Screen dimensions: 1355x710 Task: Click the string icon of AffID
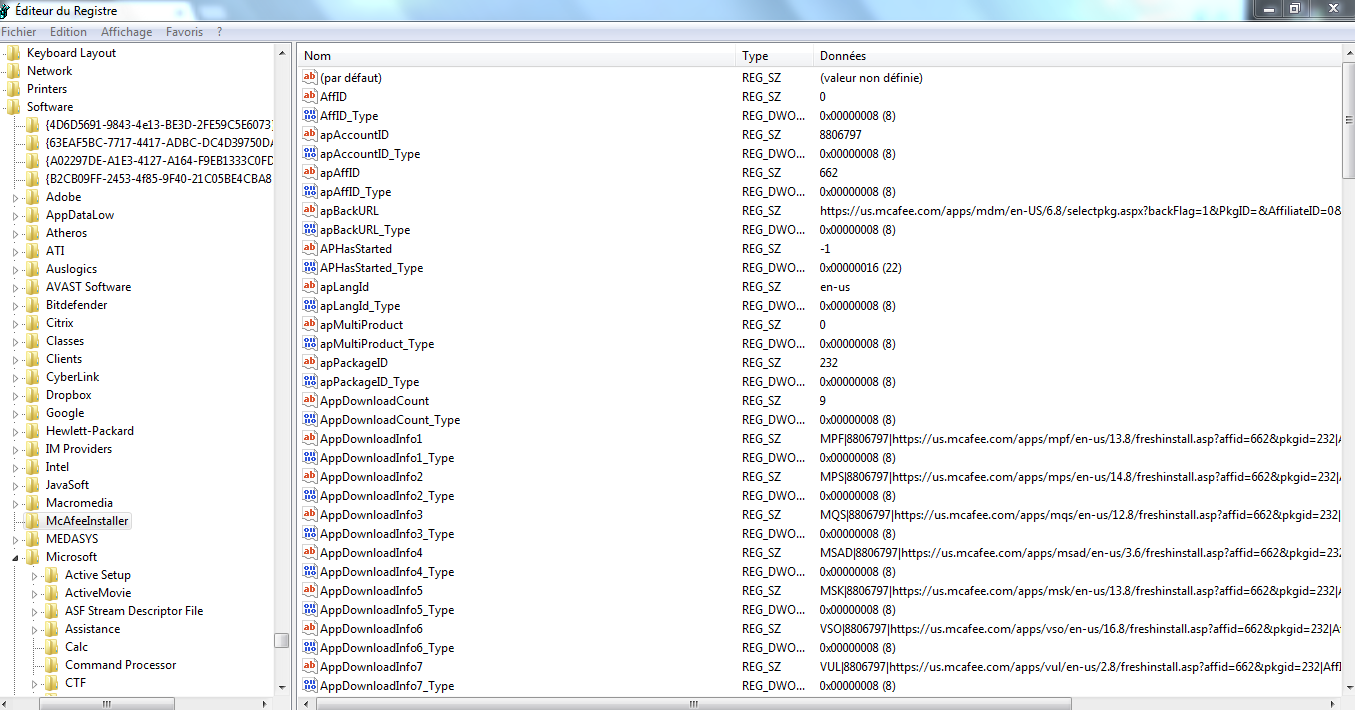pos(310,96)
